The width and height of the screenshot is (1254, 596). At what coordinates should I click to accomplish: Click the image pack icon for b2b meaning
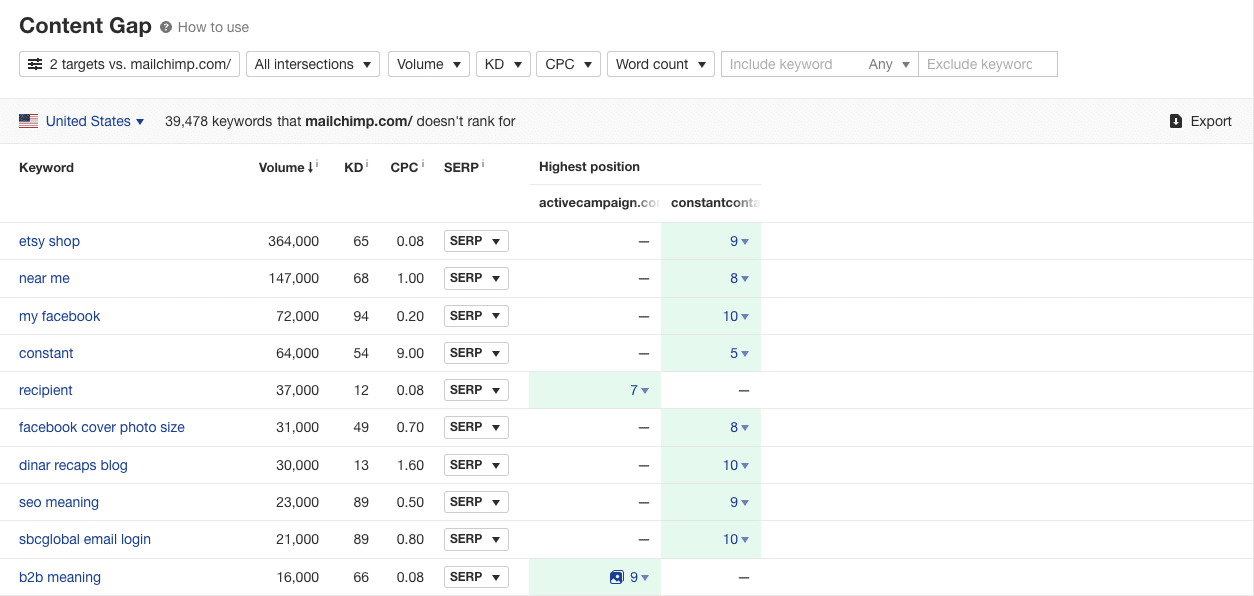pos(616,577)
